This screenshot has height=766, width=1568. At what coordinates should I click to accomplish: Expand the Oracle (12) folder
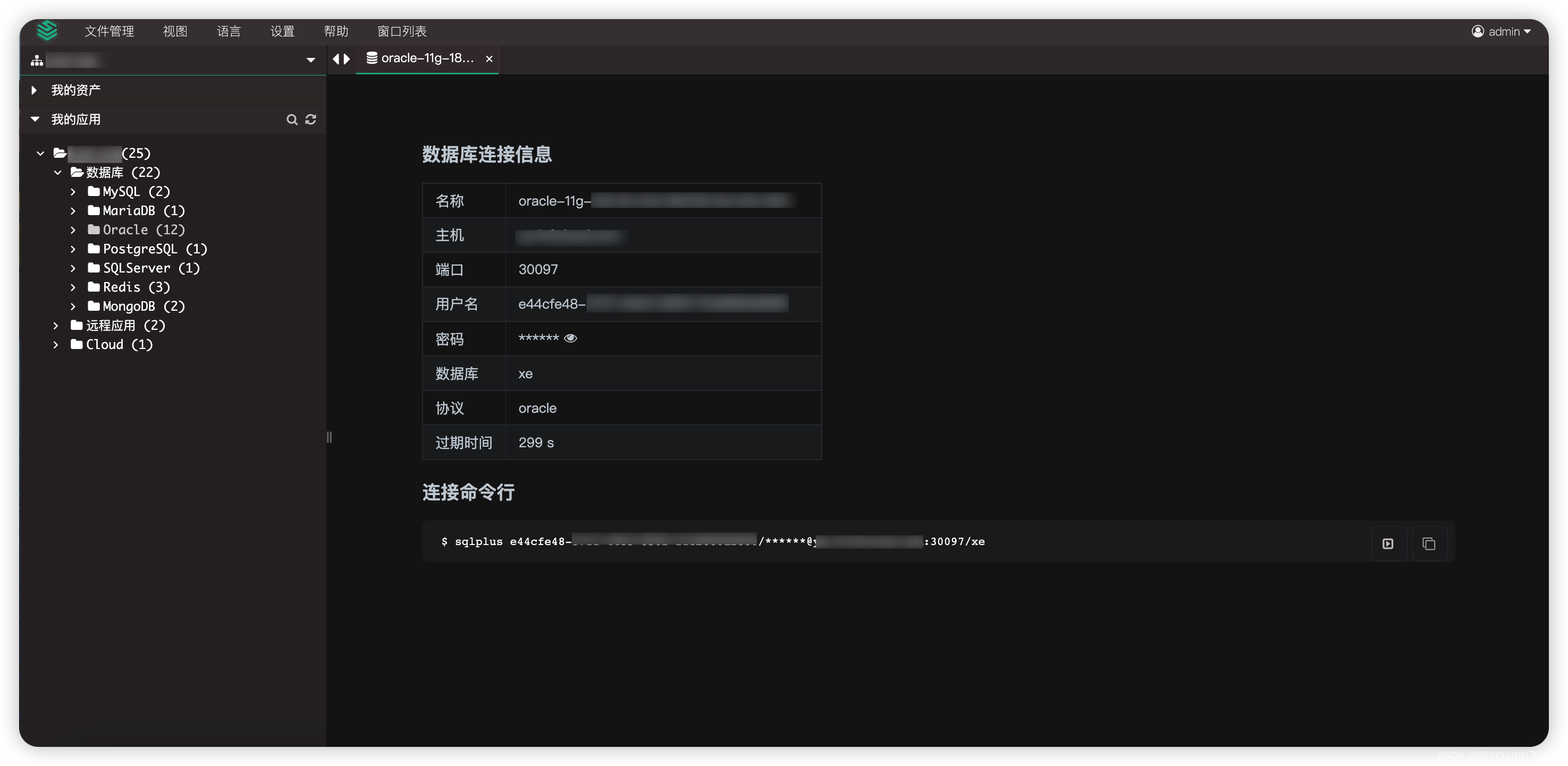point(73,230)
